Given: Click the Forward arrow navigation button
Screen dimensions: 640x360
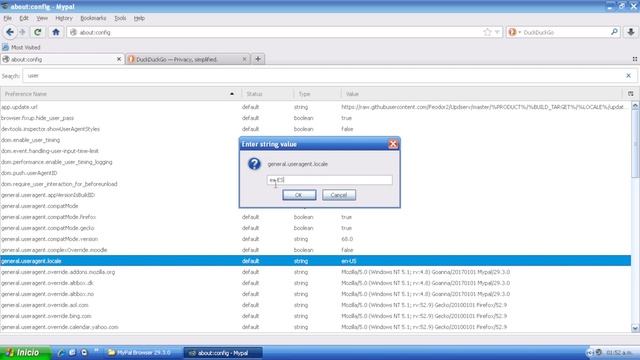Looking at the screenshot, I should (23, 32).
